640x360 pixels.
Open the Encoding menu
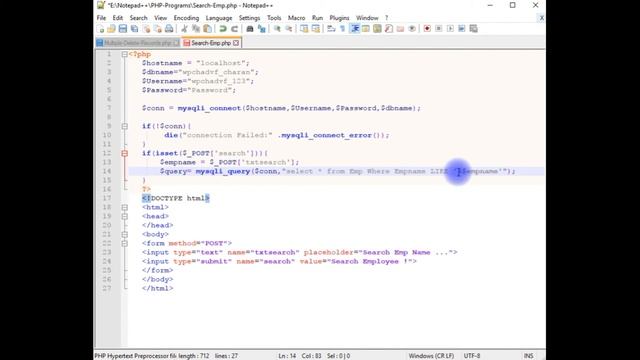click(x=186, y=18)
